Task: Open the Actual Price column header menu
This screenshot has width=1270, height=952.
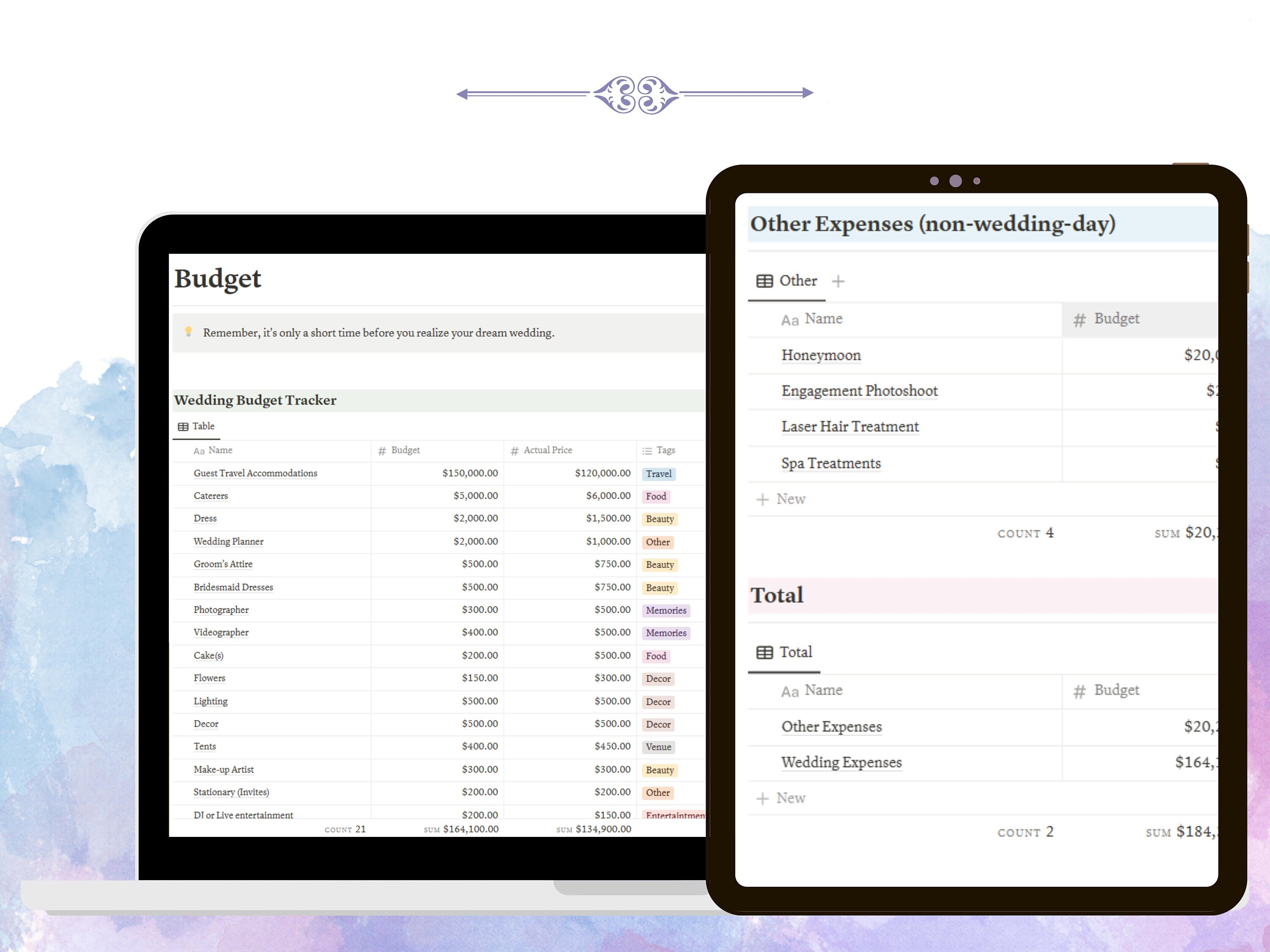Action: (569, 451)
